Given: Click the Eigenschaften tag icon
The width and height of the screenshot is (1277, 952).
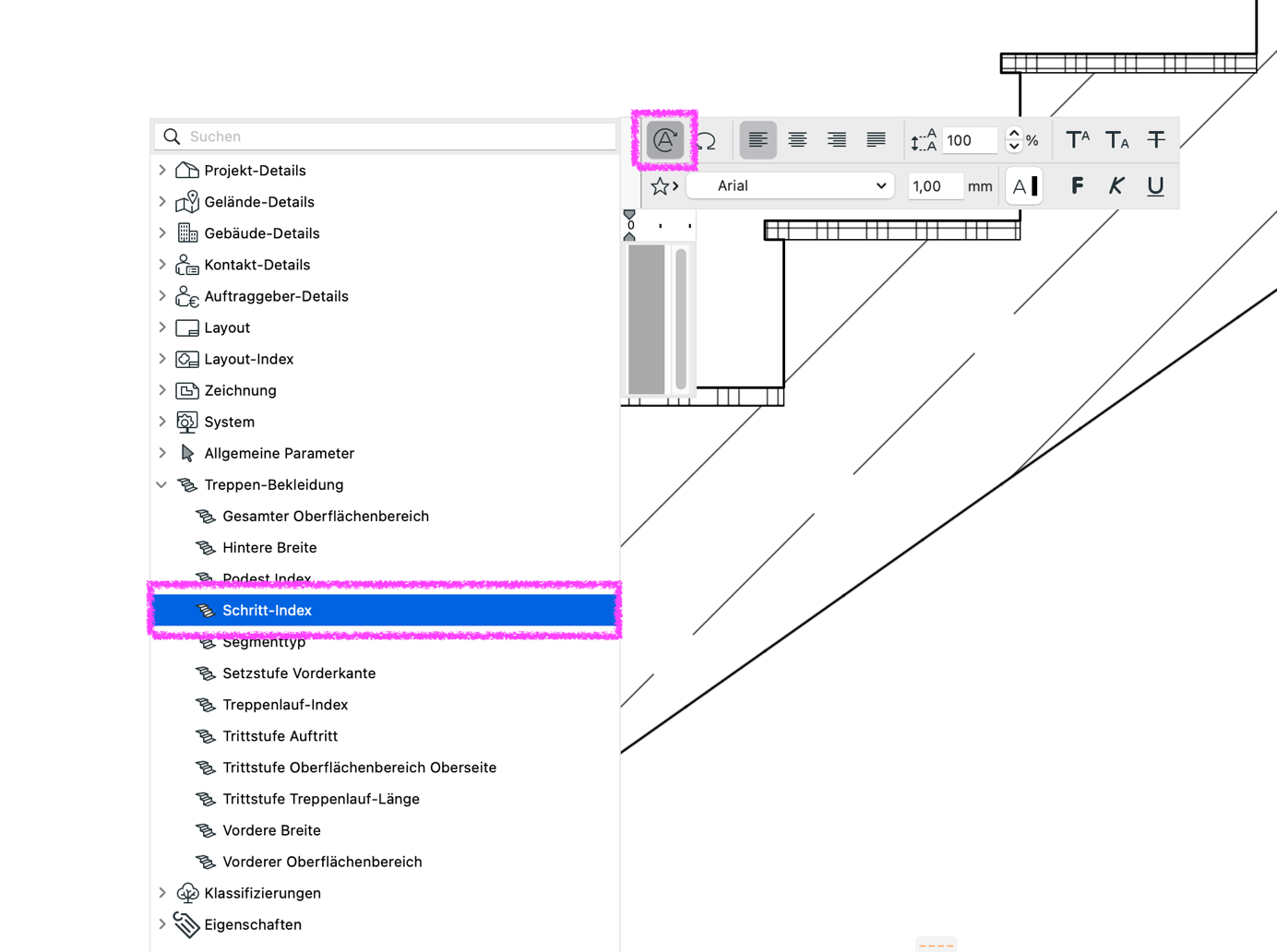Looking at the screenshot, I should pos(186,924).
